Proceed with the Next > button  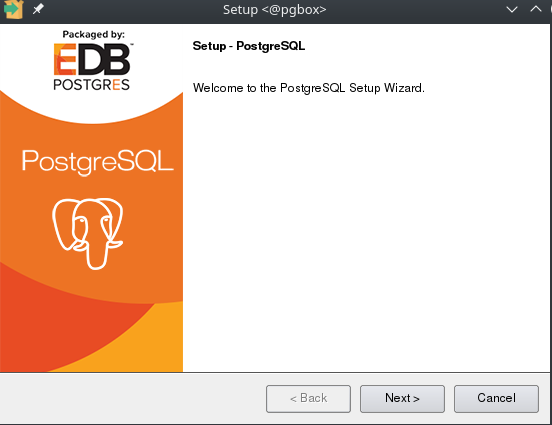coord(402,399)
